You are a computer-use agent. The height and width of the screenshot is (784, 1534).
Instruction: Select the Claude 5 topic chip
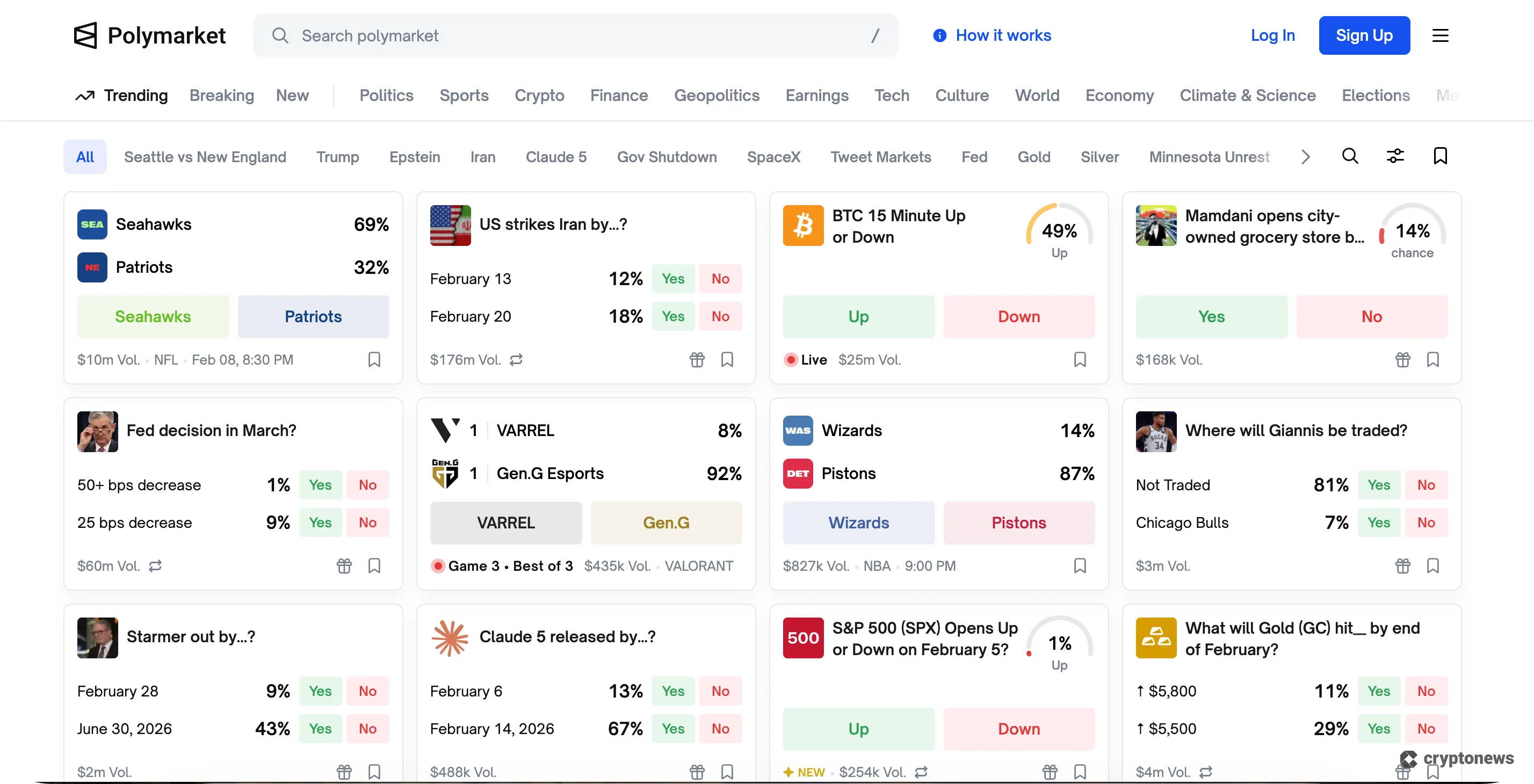tap(555, 157)
